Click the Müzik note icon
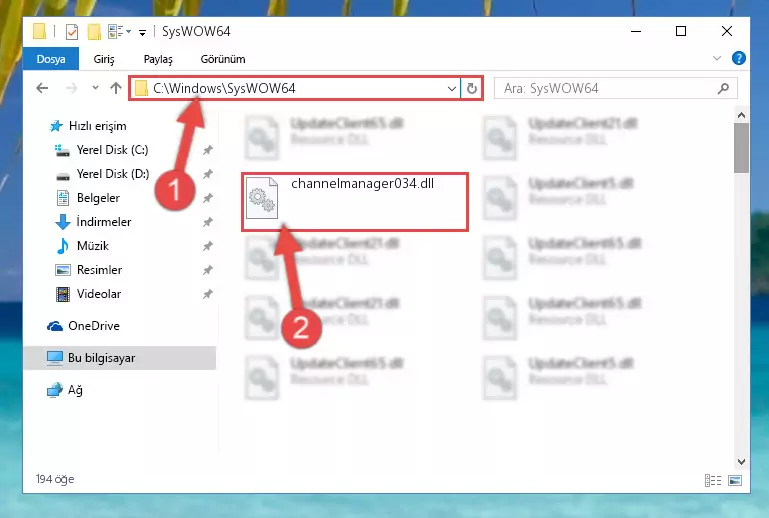Image resolution: width=769 pixels, height=518 pixels. [63, 246]
